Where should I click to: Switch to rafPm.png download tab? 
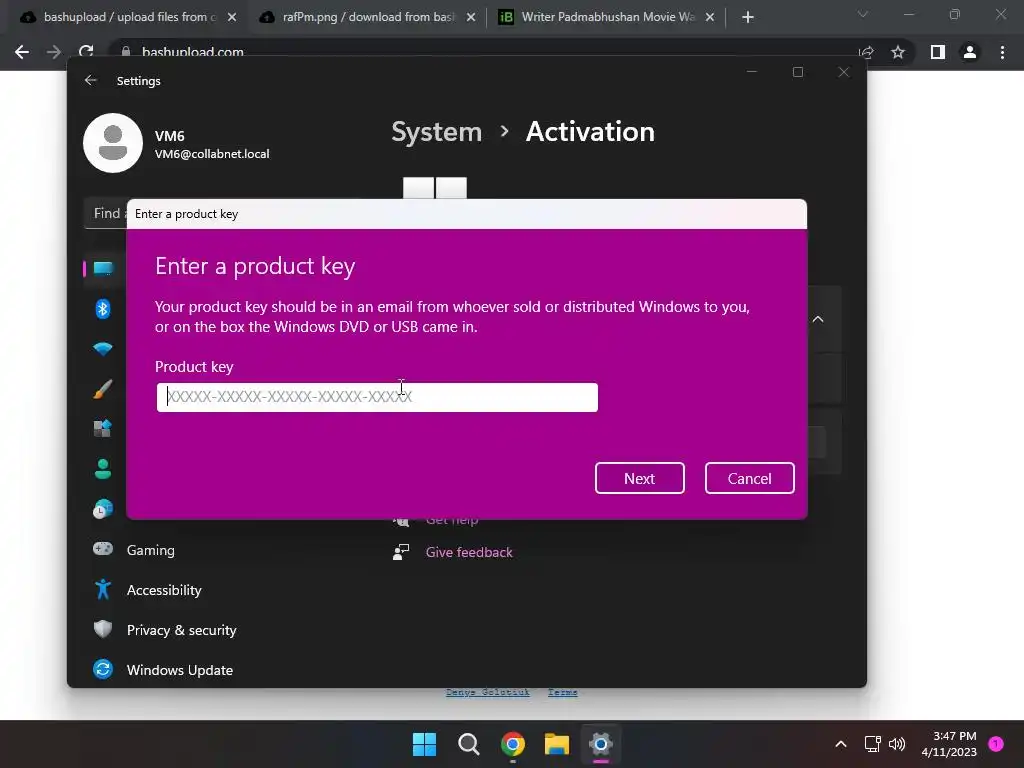368,17
